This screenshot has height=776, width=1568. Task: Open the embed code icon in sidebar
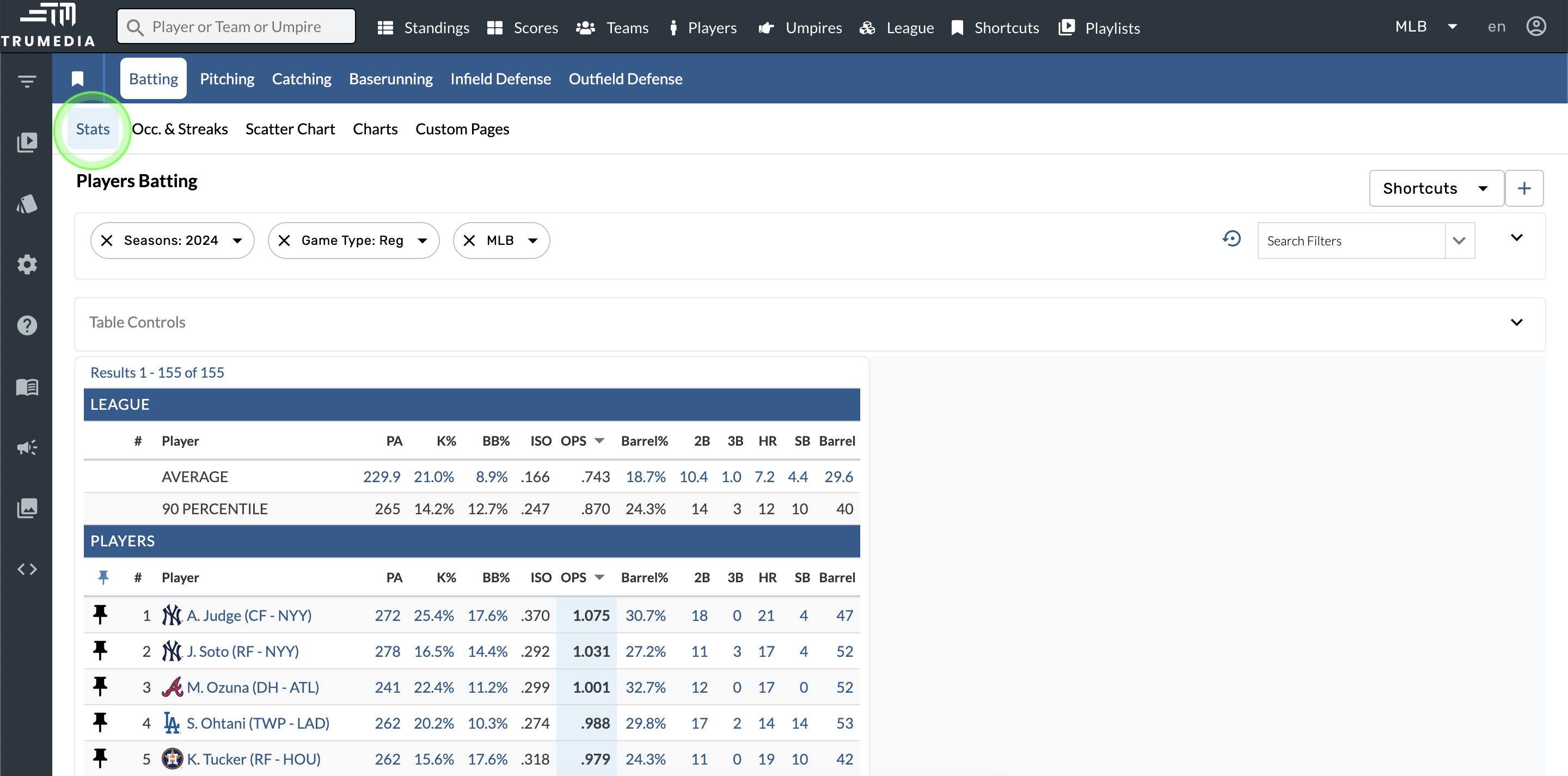coord(27,569)
